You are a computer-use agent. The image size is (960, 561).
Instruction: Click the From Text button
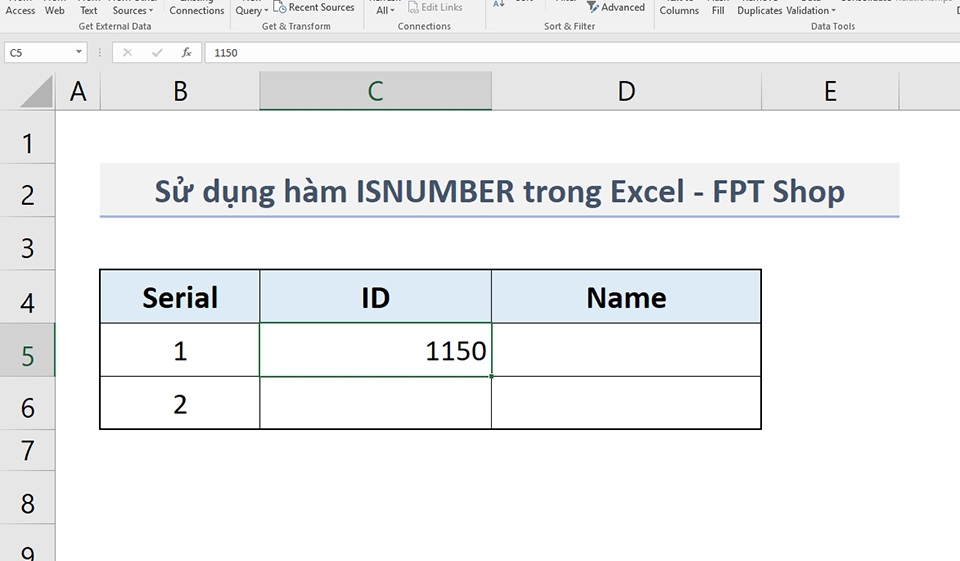point(89,10)
